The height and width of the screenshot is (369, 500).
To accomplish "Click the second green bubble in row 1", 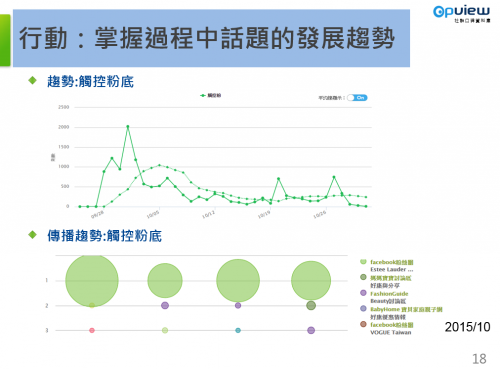I will (165, 281).
